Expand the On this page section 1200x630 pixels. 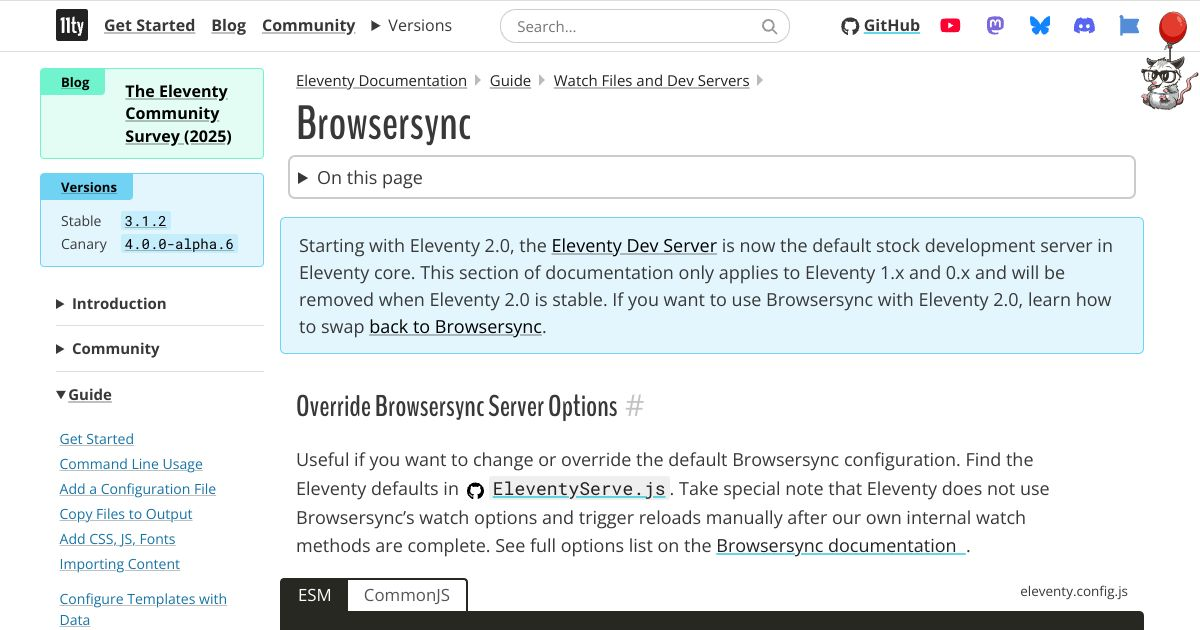point(370,178)
